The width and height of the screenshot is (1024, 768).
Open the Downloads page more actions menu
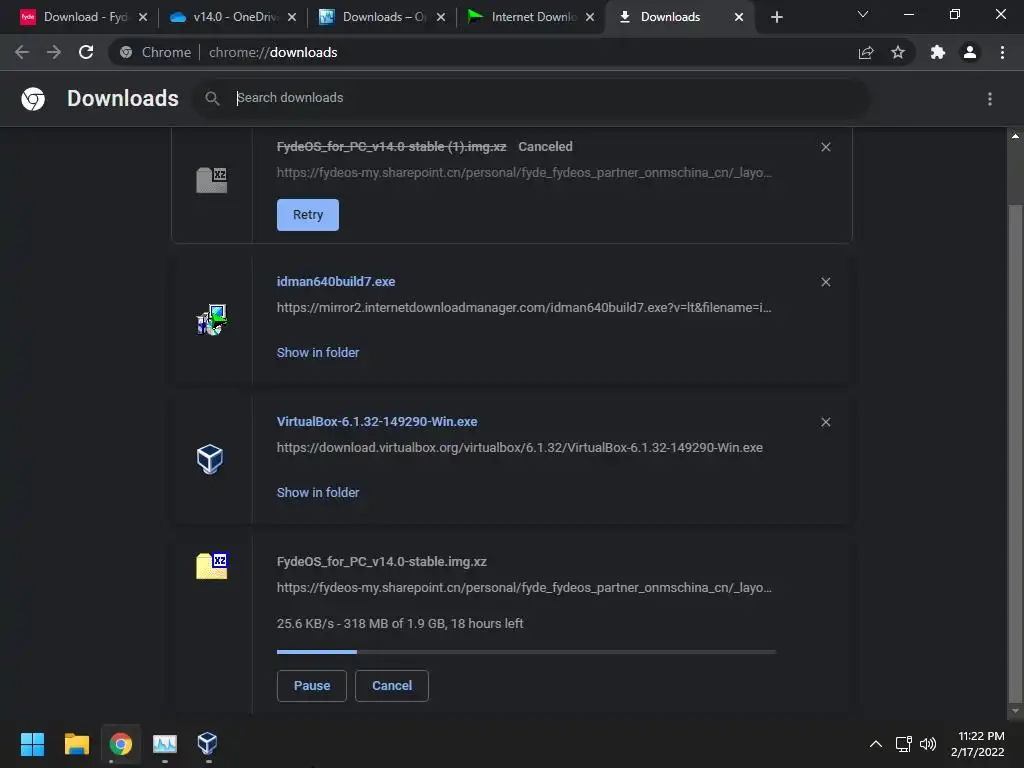tap(990, 99)
